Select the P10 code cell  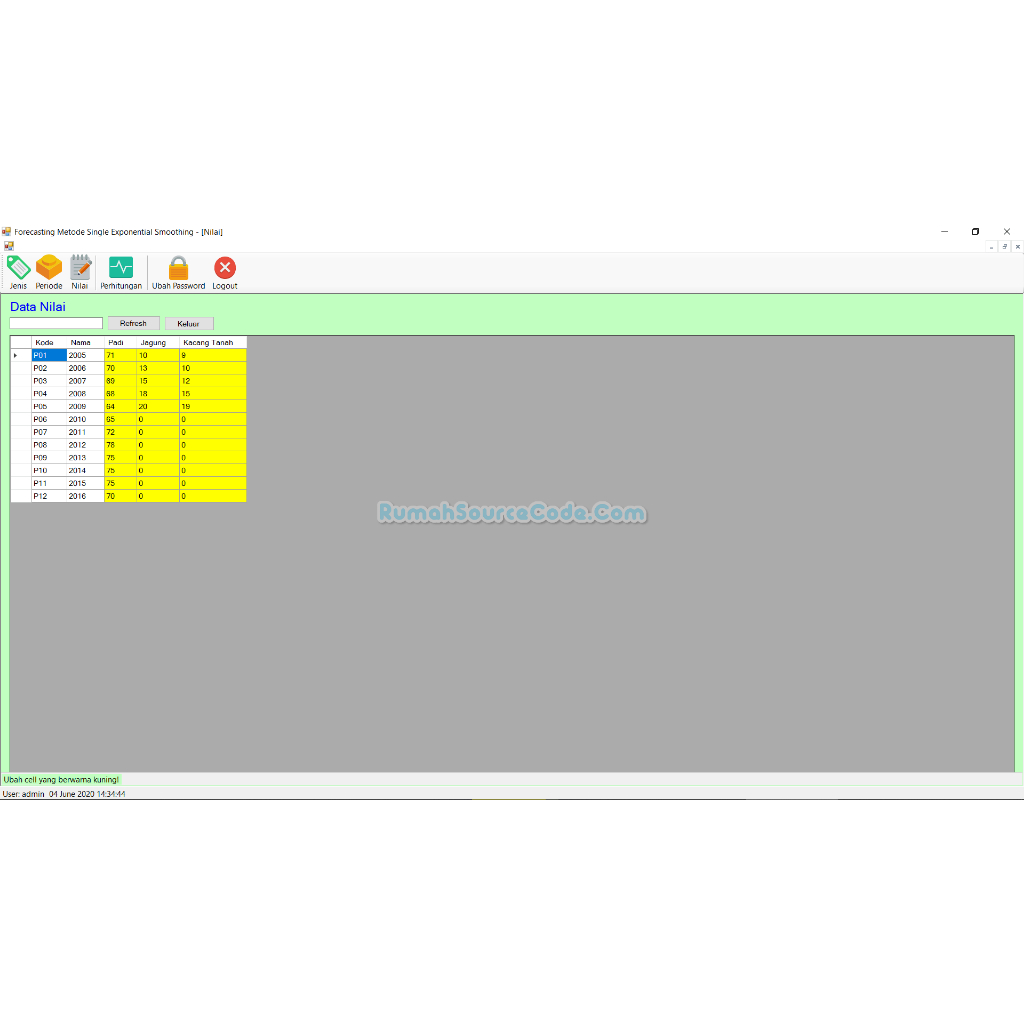[49, 470]
